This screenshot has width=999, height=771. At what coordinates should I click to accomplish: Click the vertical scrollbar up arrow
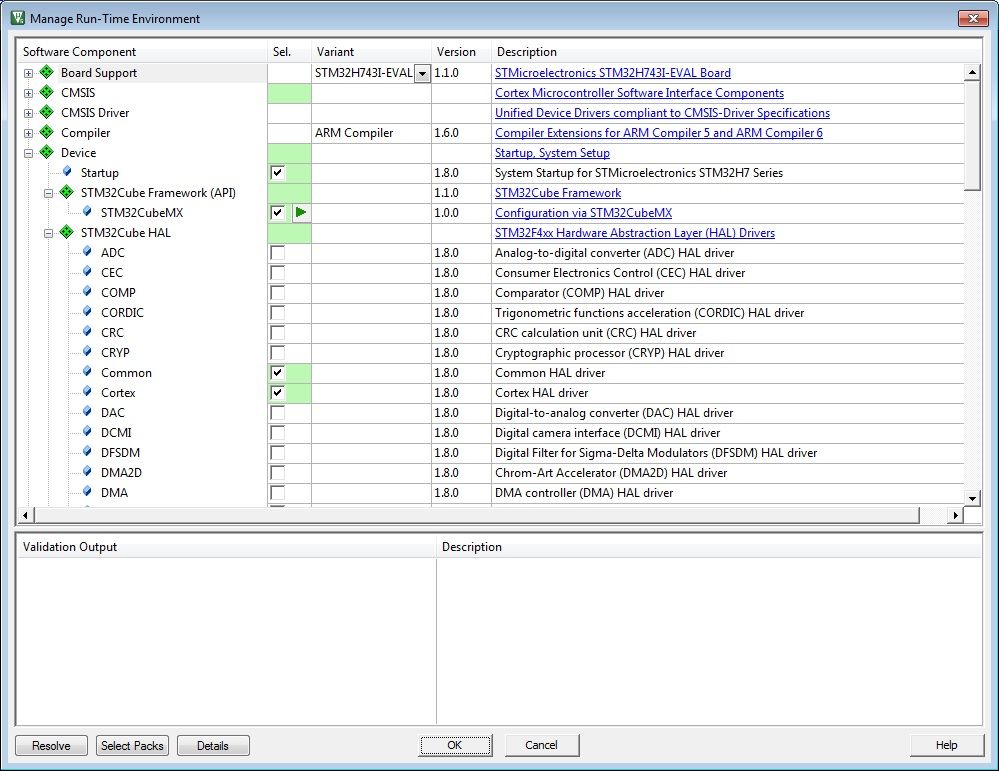[x=972, y=72]
